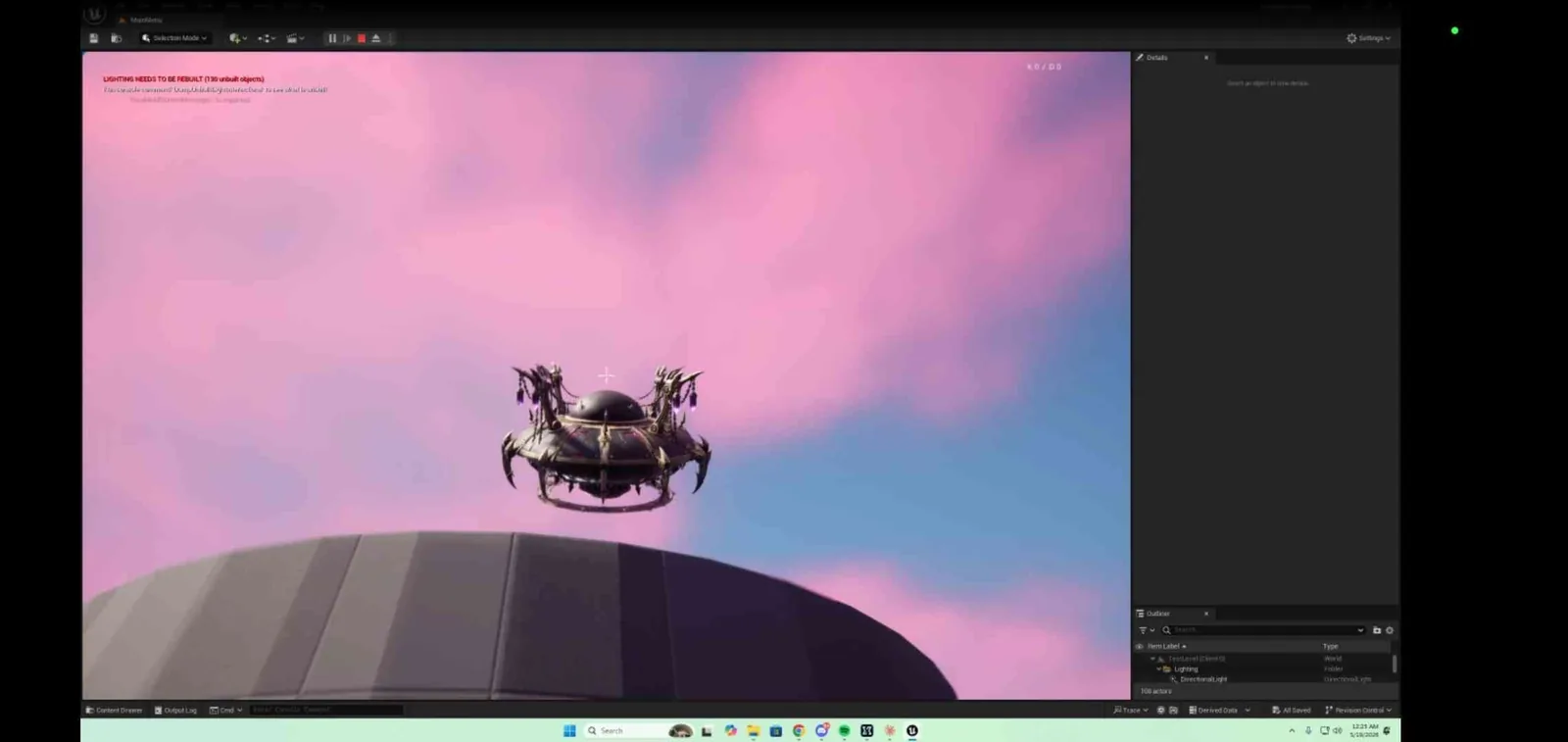Save the current level with floppy icon
Screen dimensions: 1568x742
click(94, 38)
